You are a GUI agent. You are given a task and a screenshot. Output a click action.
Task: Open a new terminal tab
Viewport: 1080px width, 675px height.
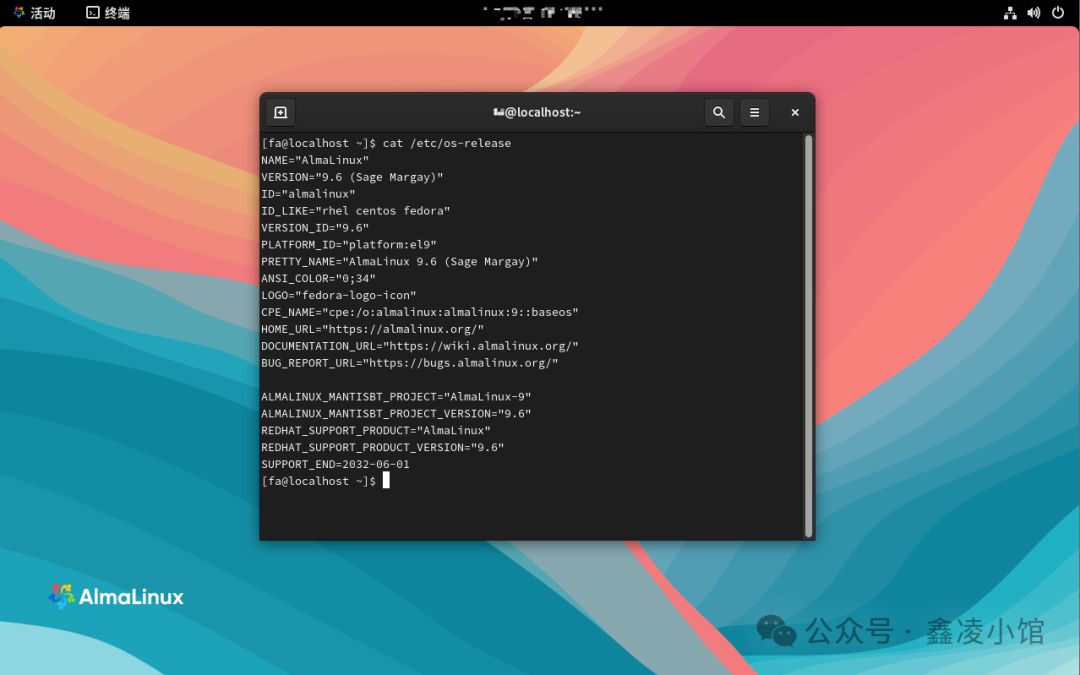click(x=281, y=112)
